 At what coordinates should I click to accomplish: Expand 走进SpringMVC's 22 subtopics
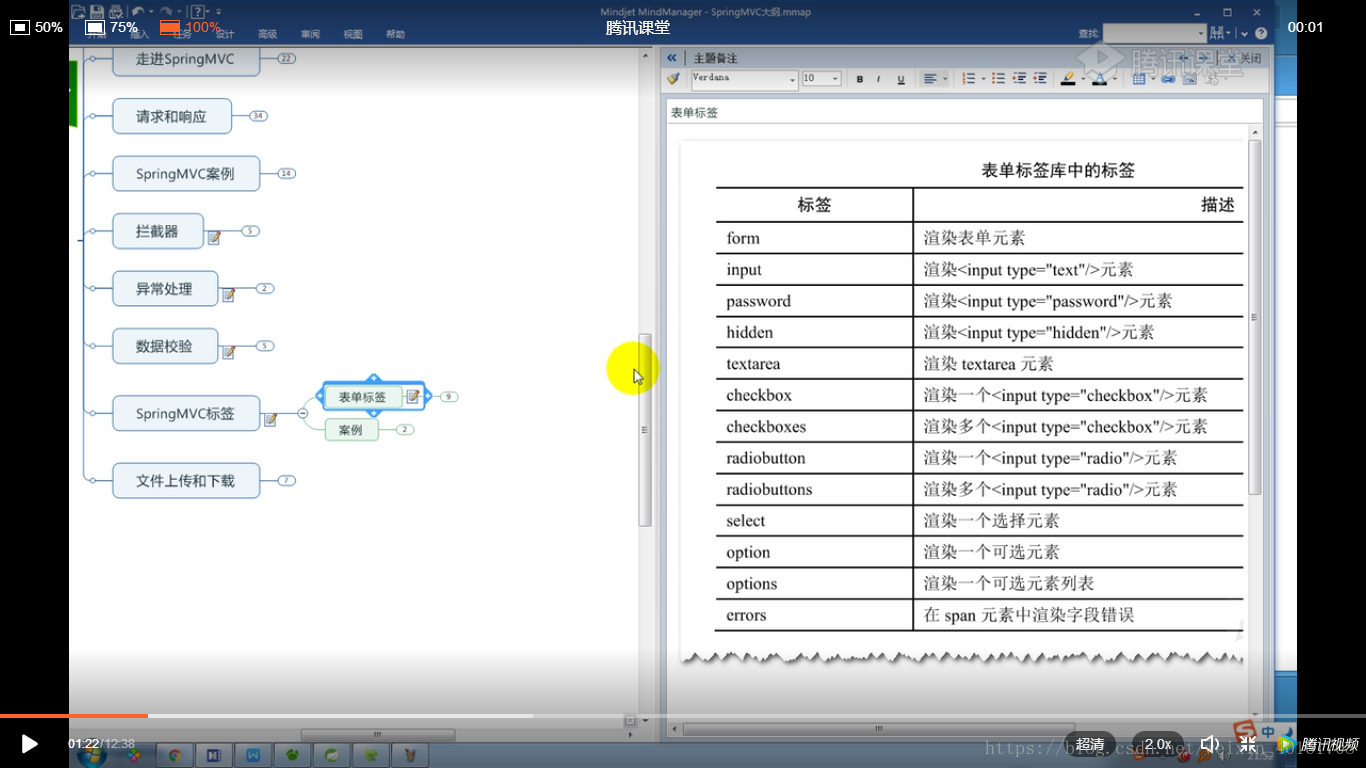click(287, 59)
